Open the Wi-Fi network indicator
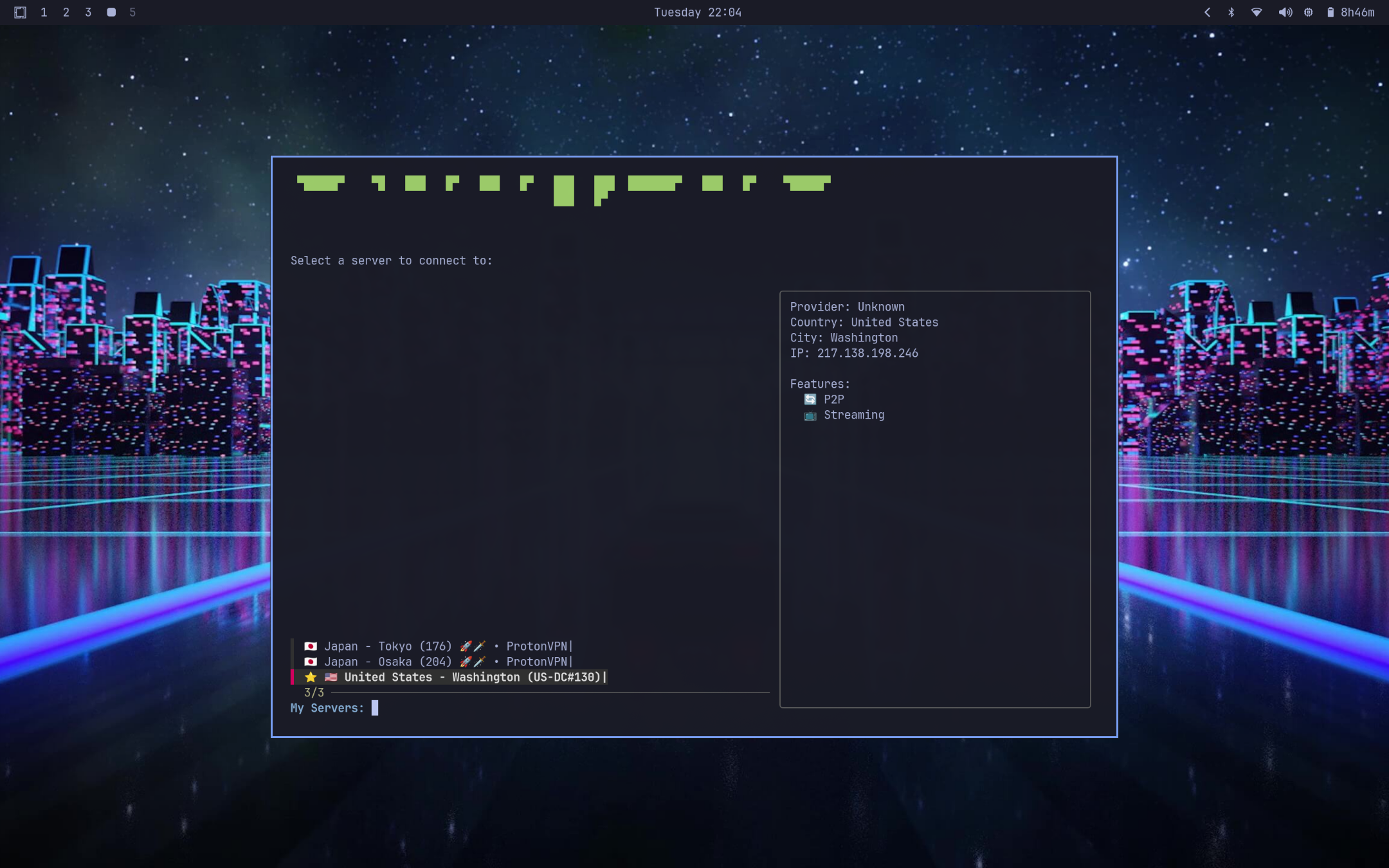Screen dimensions: 1389x868 click(1256, 12)
